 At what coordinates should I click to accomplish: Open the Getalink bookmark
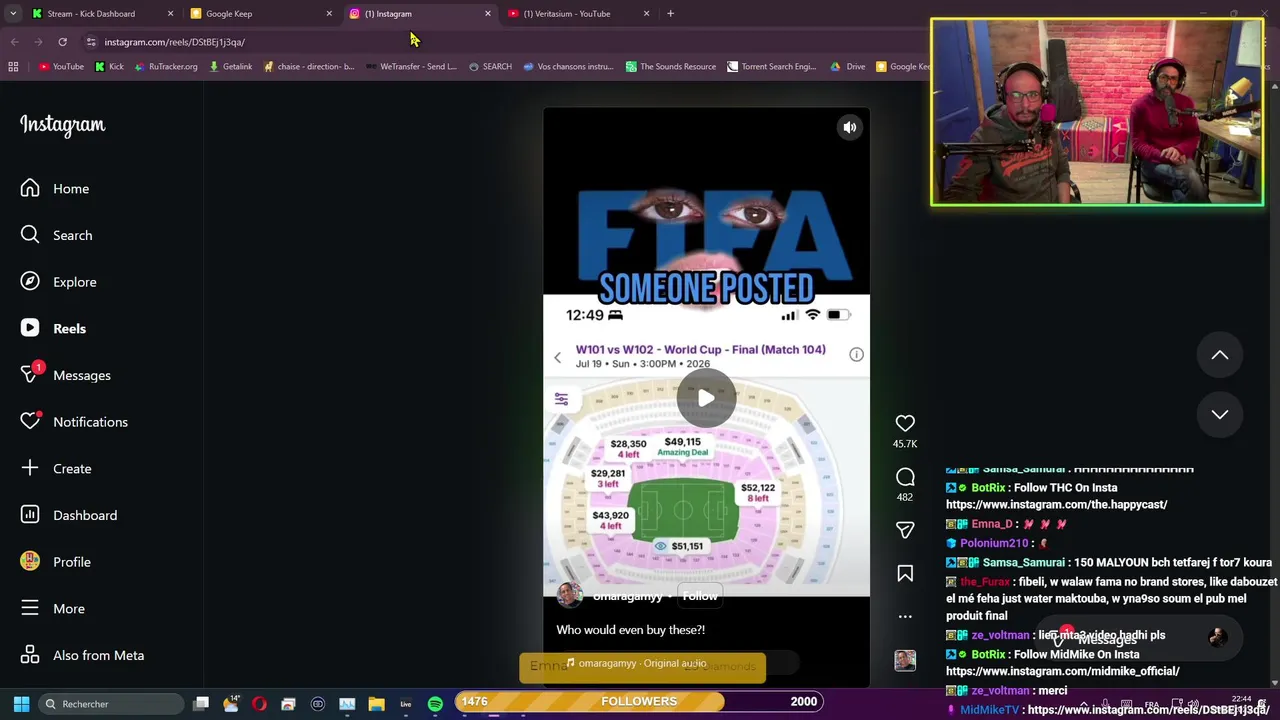point(230,67)
